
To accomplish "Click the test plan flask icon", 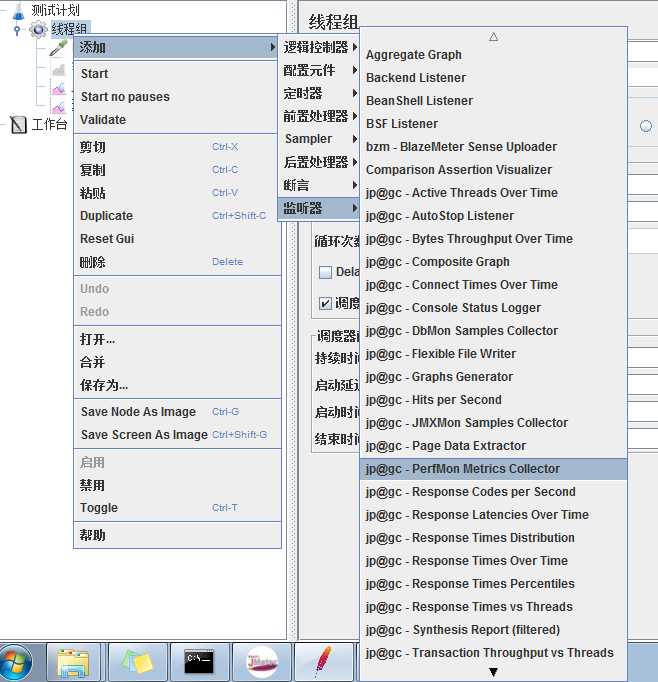I will (x=19, y=11).
